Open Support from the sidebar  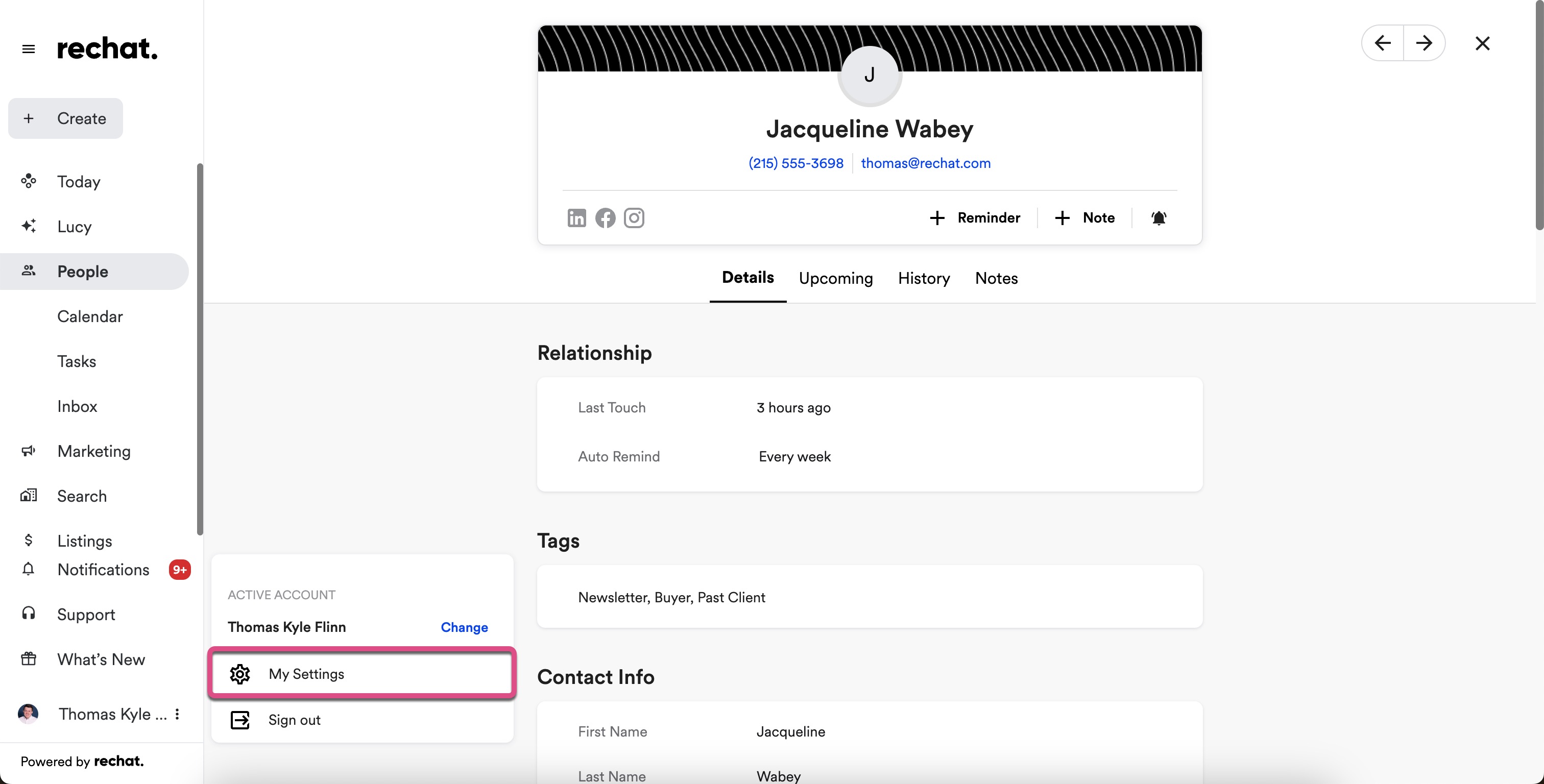[86, 615]
